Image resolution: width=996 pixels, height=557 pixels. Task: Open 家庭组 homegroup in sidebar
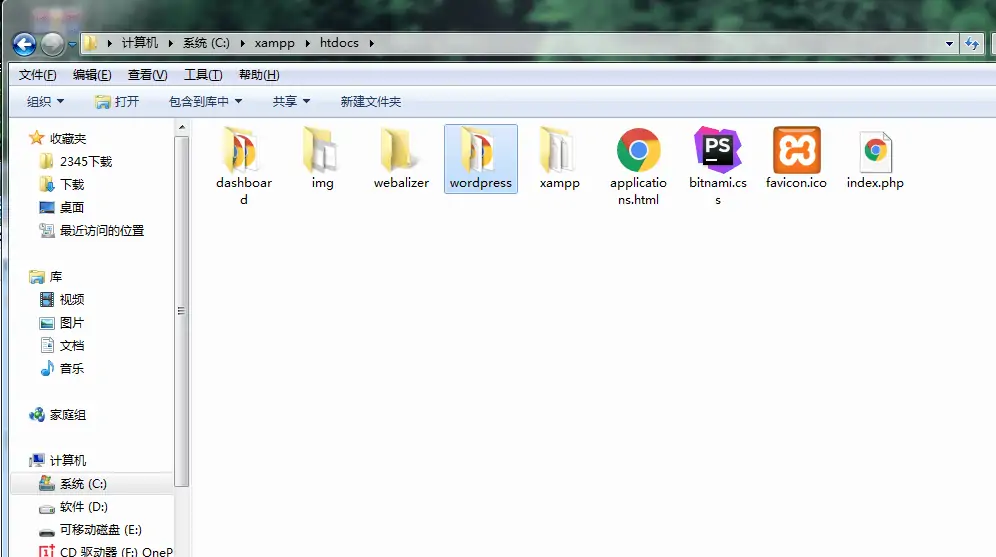click(57, 415)
